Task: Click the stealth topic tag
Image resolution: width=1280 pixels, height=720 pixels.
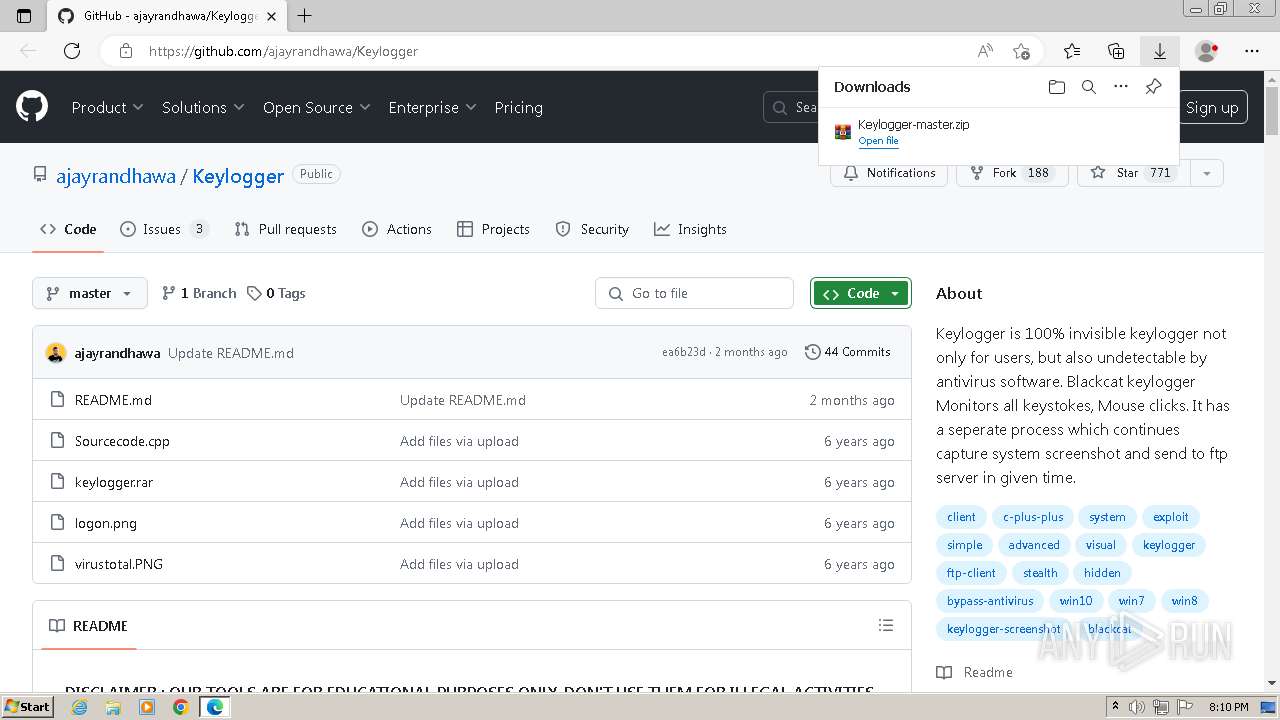Action: click(1040, 573)
